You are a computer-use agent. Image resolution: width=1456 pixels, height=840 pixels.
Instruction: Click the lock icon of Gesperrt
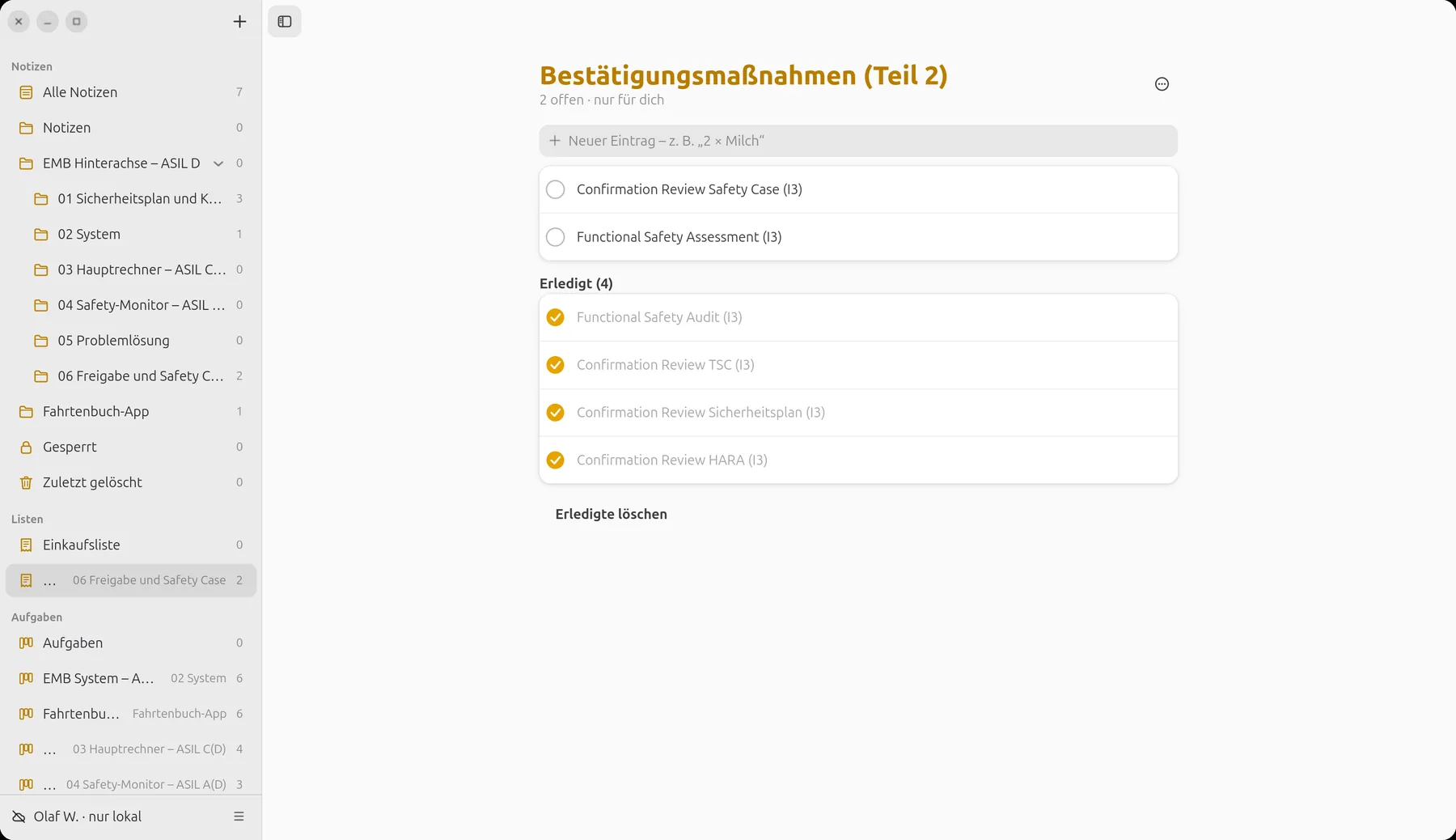(26, 447)
